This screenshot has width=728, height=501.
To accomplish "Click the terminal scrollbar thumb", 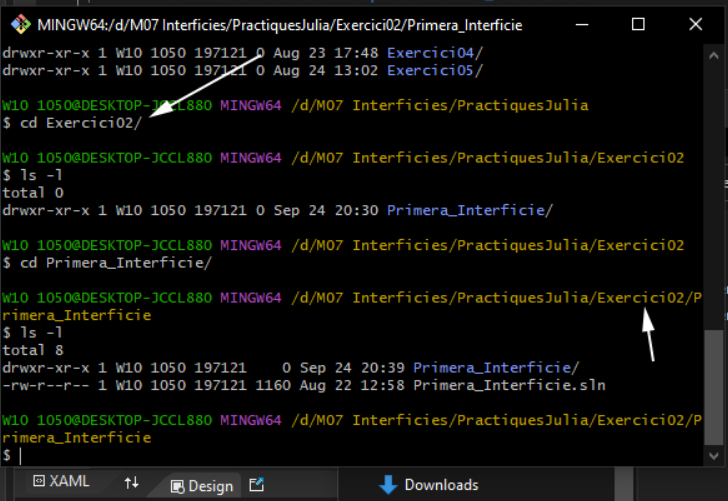I will click(712, 385).
